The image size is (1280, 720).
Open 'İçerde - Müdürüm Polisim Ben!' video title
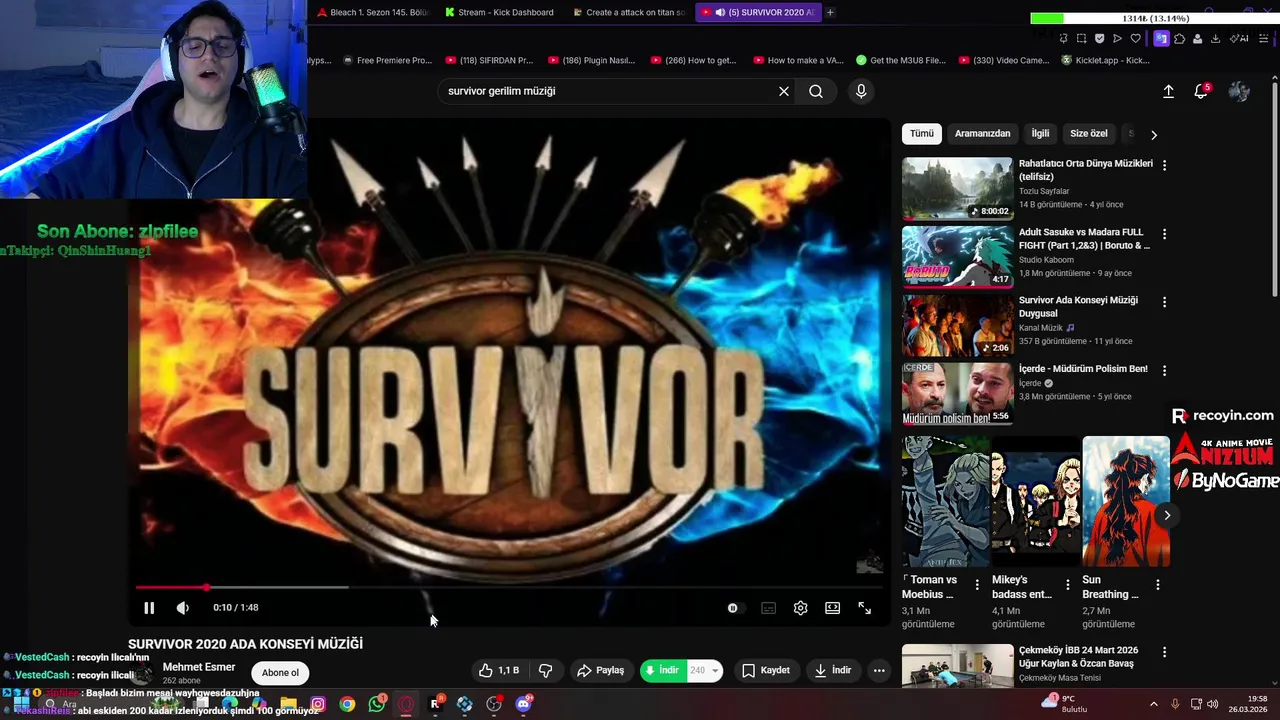[1083, 369]
